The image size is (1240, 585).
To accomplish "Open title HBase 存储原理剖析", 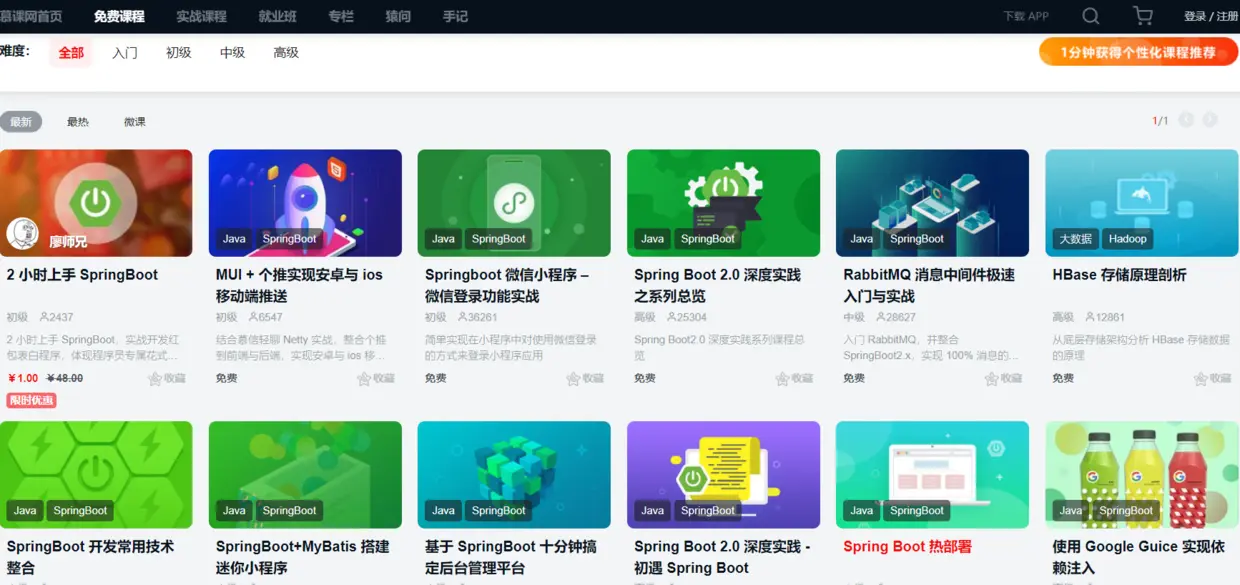I will coord(1119,275).
